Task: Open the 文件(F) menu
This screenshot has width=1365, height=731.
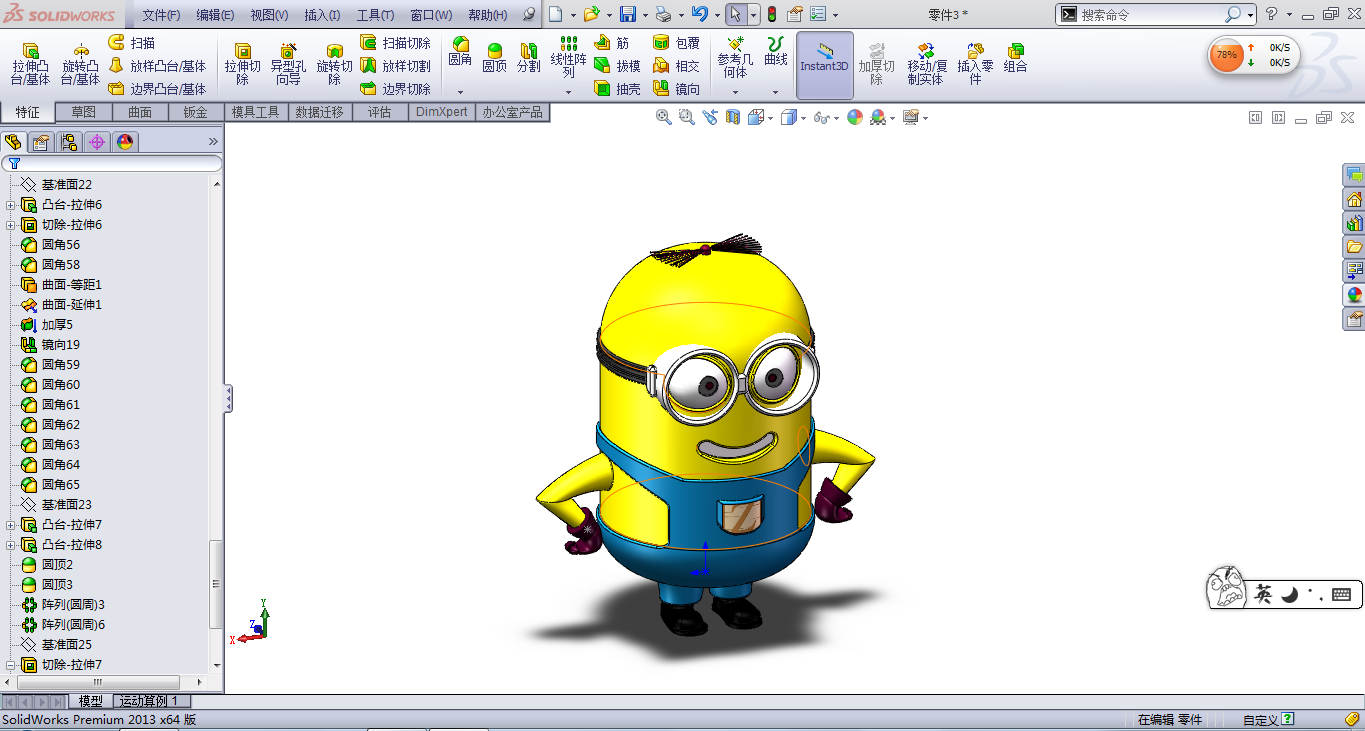Action: click(161, 15)
